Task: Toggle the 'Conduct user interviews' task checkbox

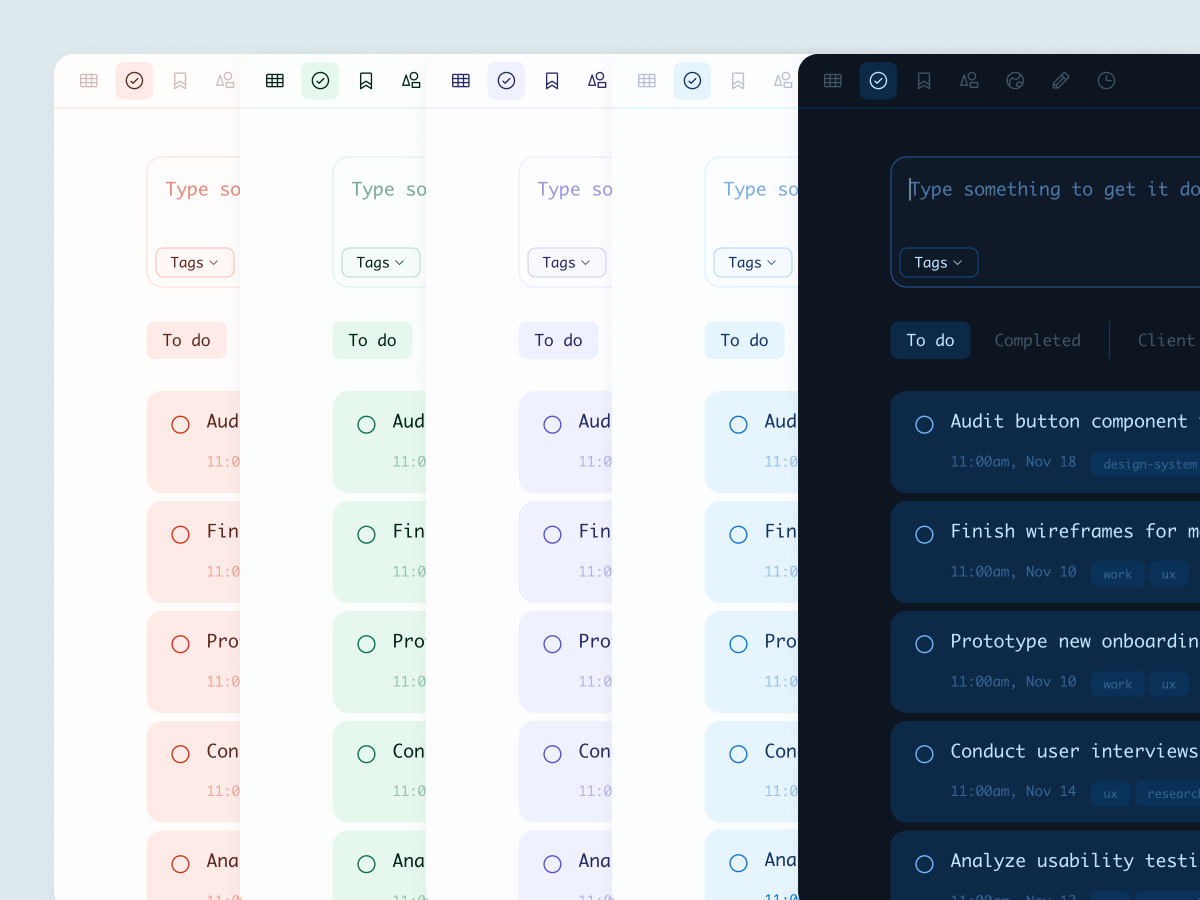Action: 924,754
